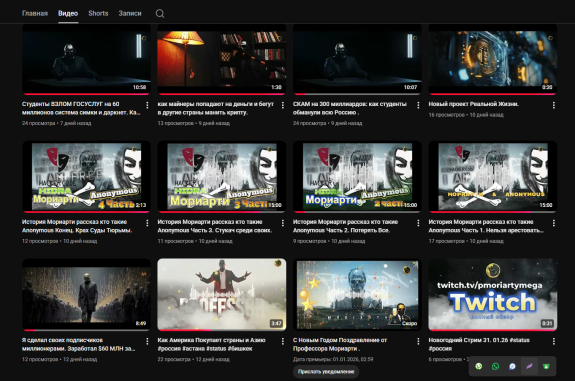
Task: Play the 8:49 man walking between crowds thumbnail
Action: (x=86, y=294)
